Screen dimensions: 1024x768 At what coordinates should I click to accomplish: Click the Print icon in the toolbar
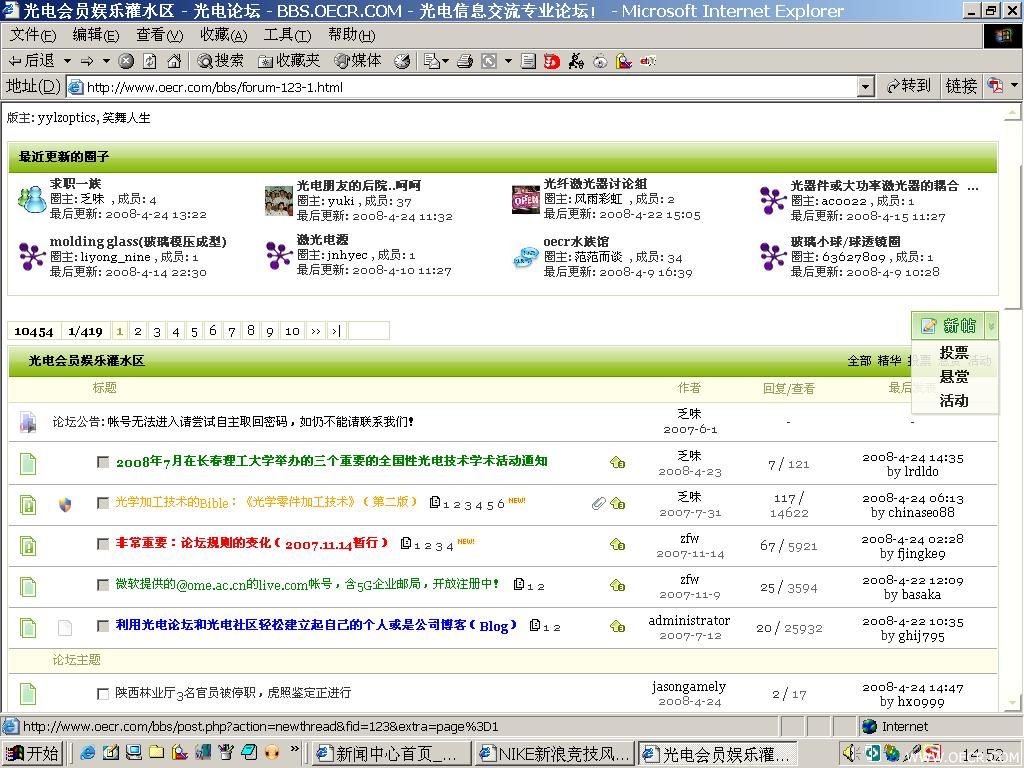(x=464, y=61)
